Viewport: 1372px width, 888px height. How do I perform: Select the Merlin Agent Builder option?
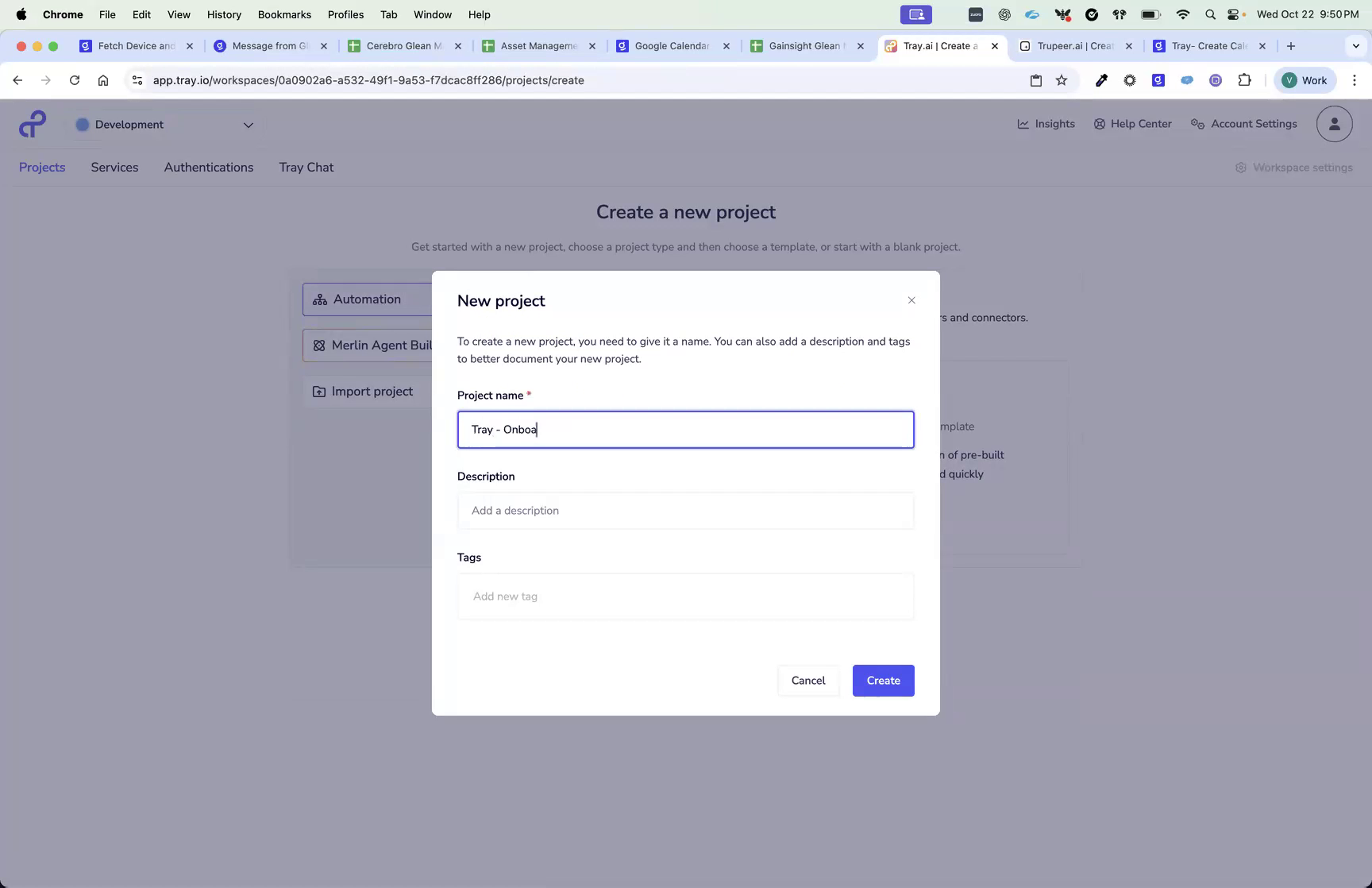click(x=373, y=346)
